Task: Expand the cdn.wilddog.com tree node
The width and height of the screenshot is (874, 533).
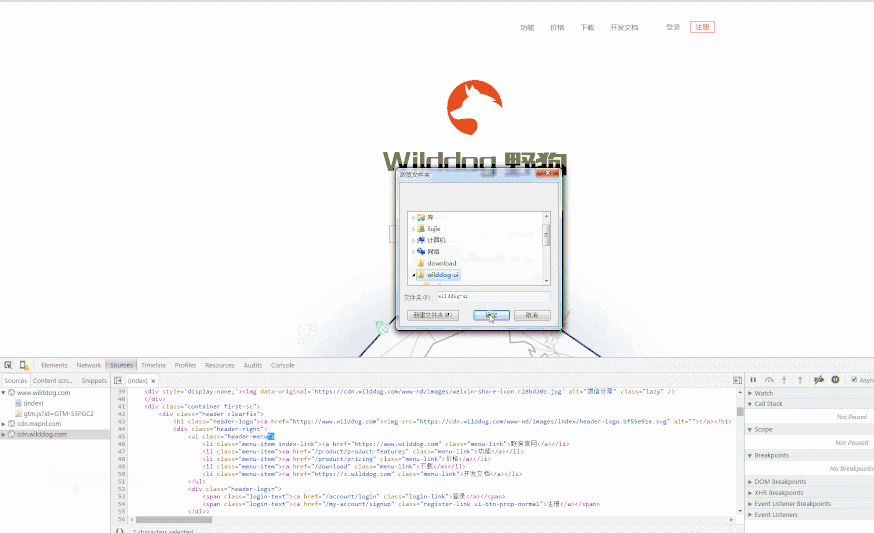Action: (x=3, y=434)
